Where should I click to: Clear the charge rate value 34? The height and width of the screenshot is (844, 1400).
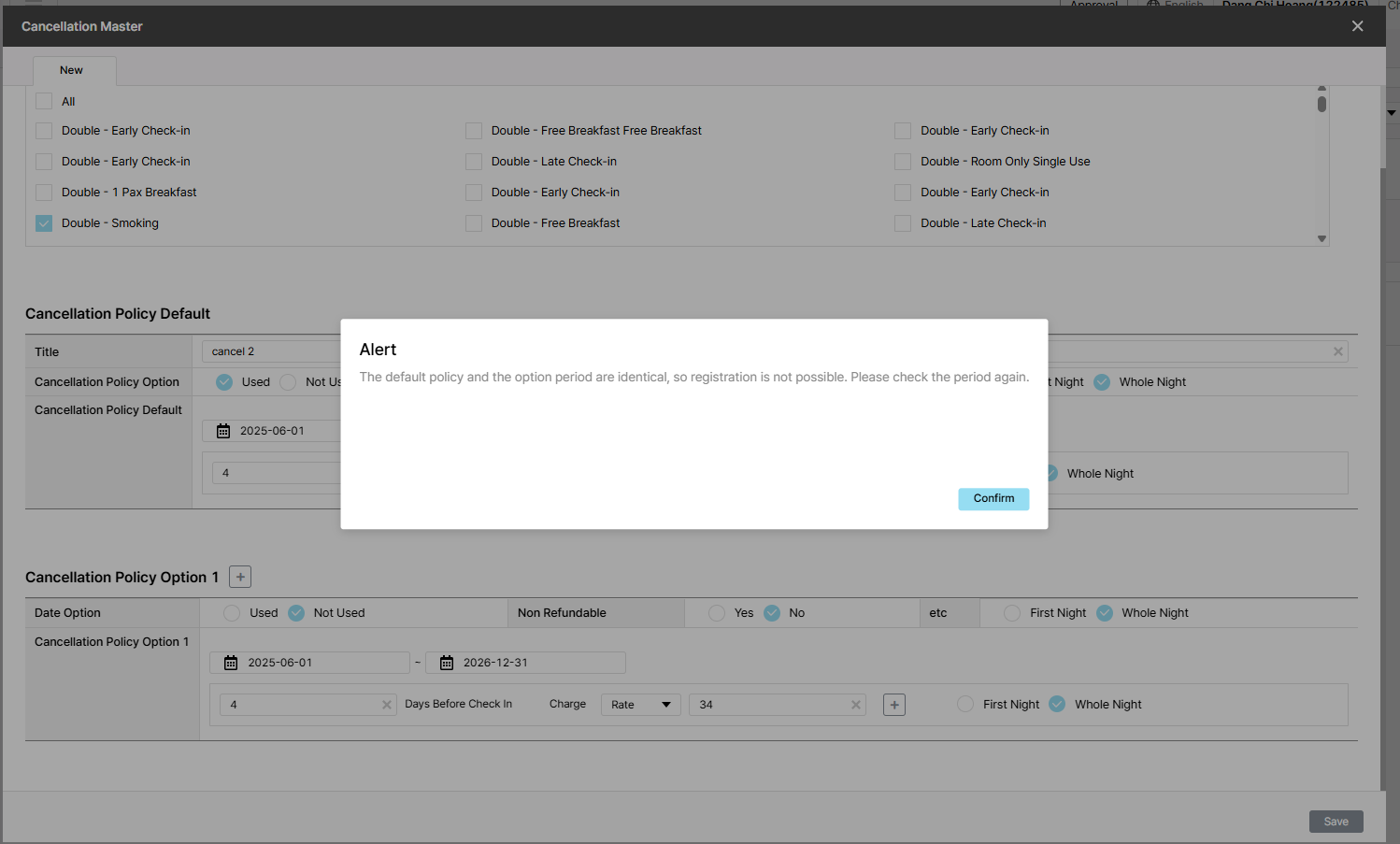tap(855, 705)
